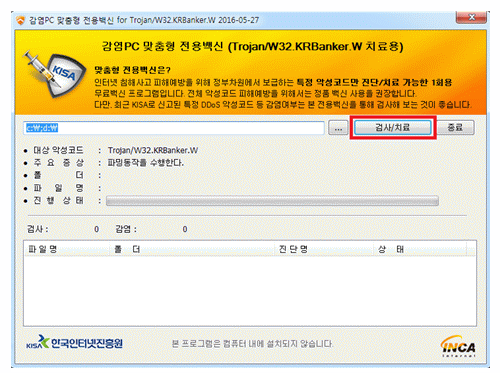The width and height of the screenshot is (500, 373).
Task: Click the Trojan/W32.KRBanker.W target text
Action: 153,150
